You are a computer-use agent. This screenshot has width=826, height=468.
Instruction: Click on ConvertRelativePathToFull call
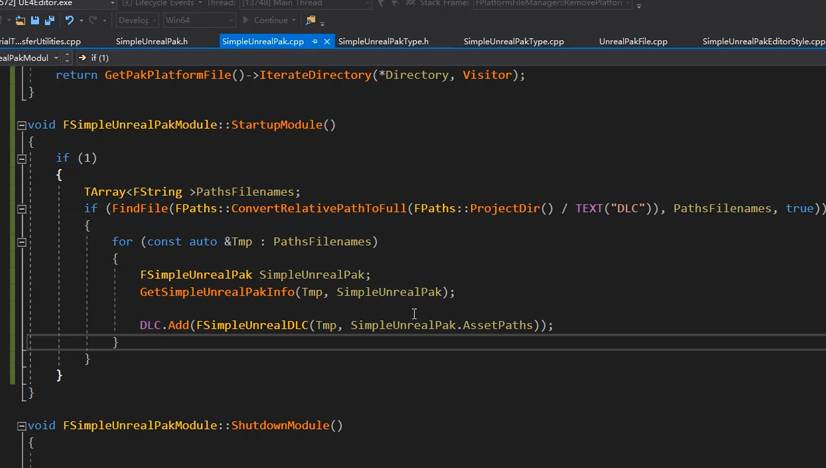[319, 209]
